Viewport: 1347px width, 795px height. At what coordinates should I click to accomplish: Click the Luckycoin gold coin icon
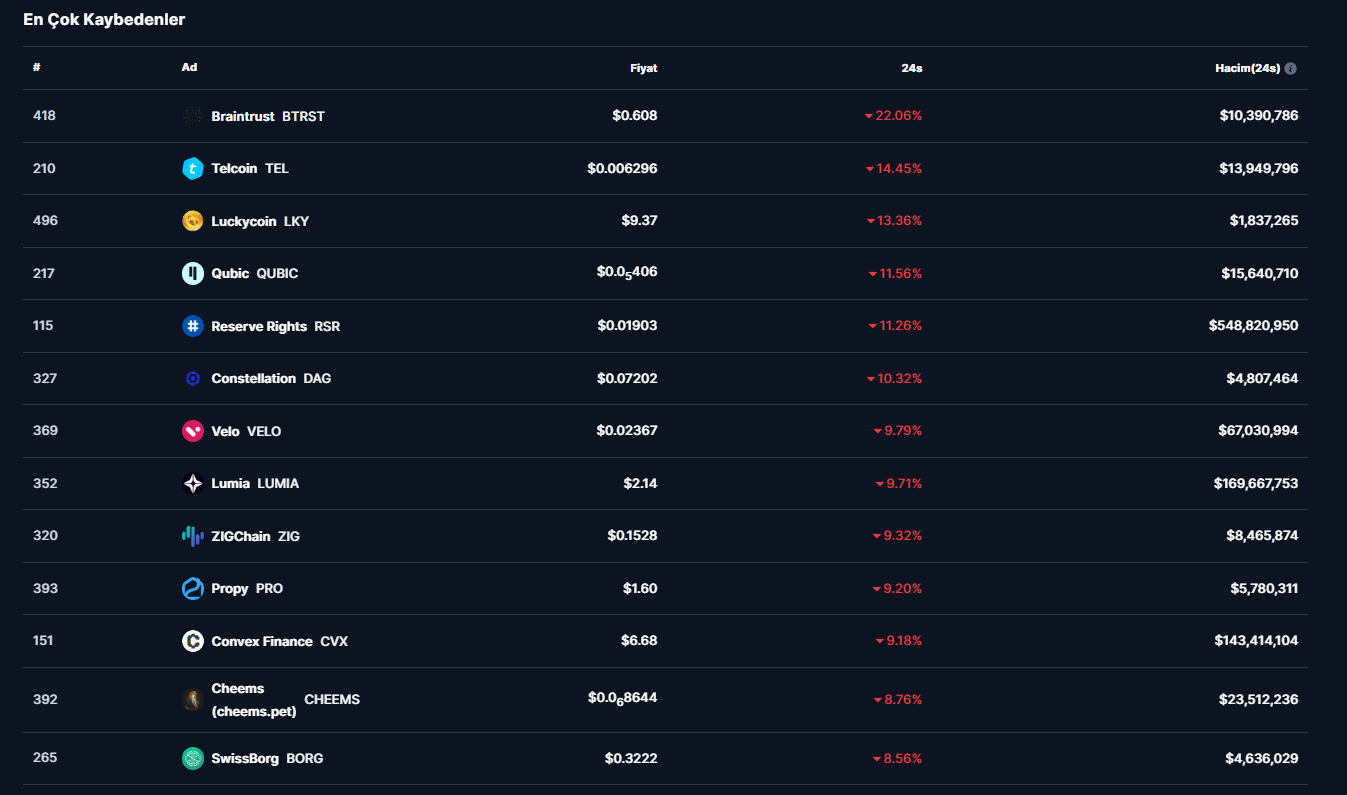click(x=193, y=221)
